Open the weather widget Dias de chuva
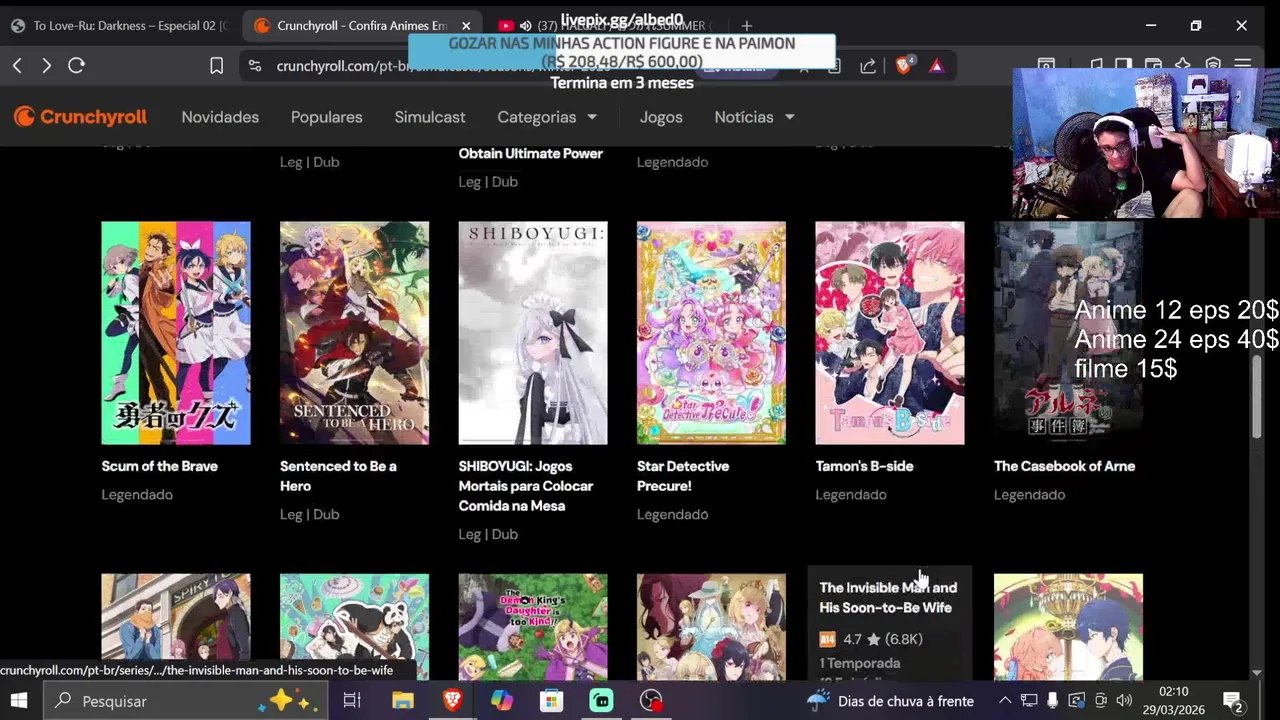The width and height of the screenshot is (1280, 720). click(890, 701)
